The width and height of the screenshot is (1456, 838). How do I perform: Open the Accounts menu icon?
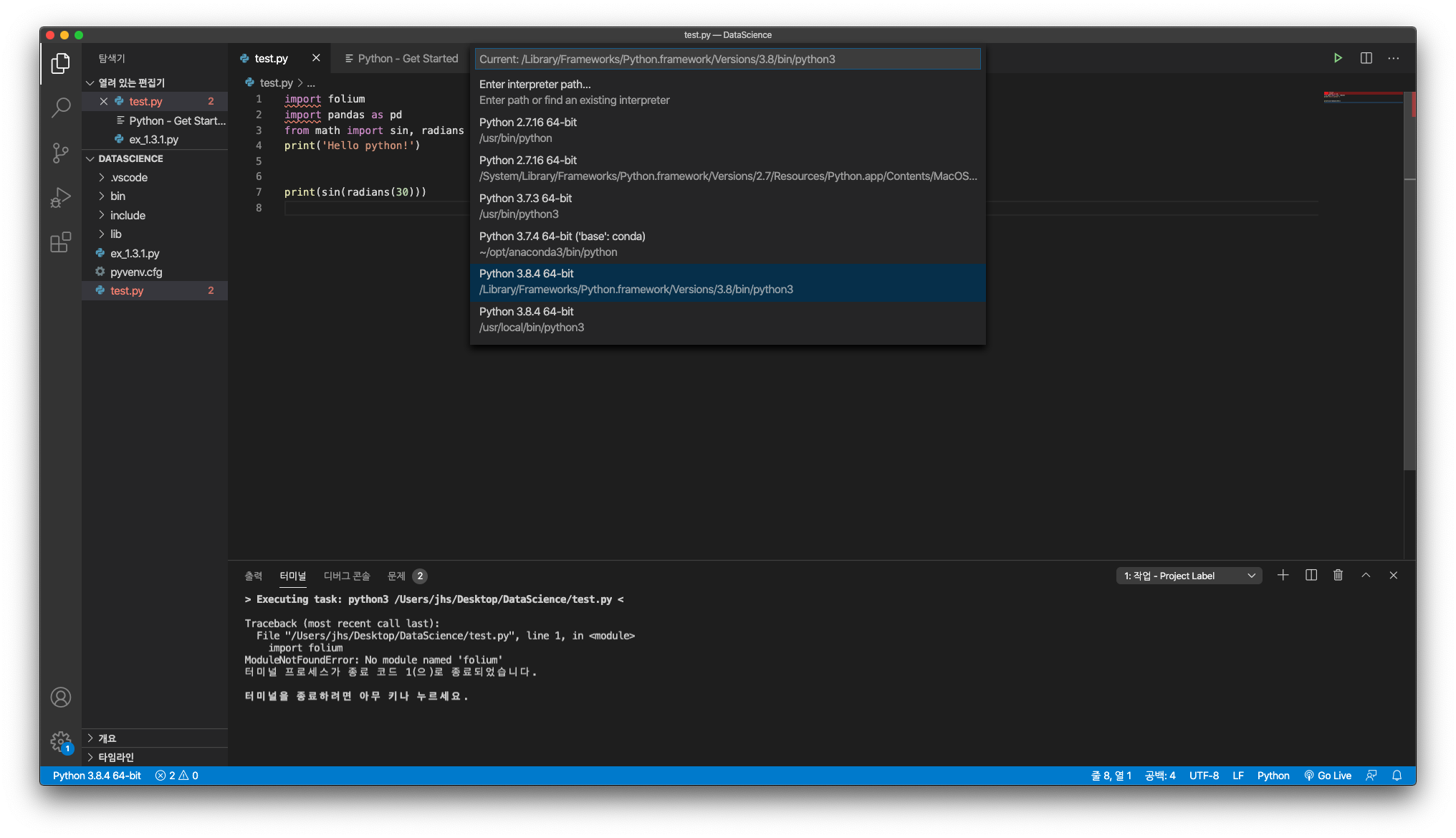tap(61, 697)
